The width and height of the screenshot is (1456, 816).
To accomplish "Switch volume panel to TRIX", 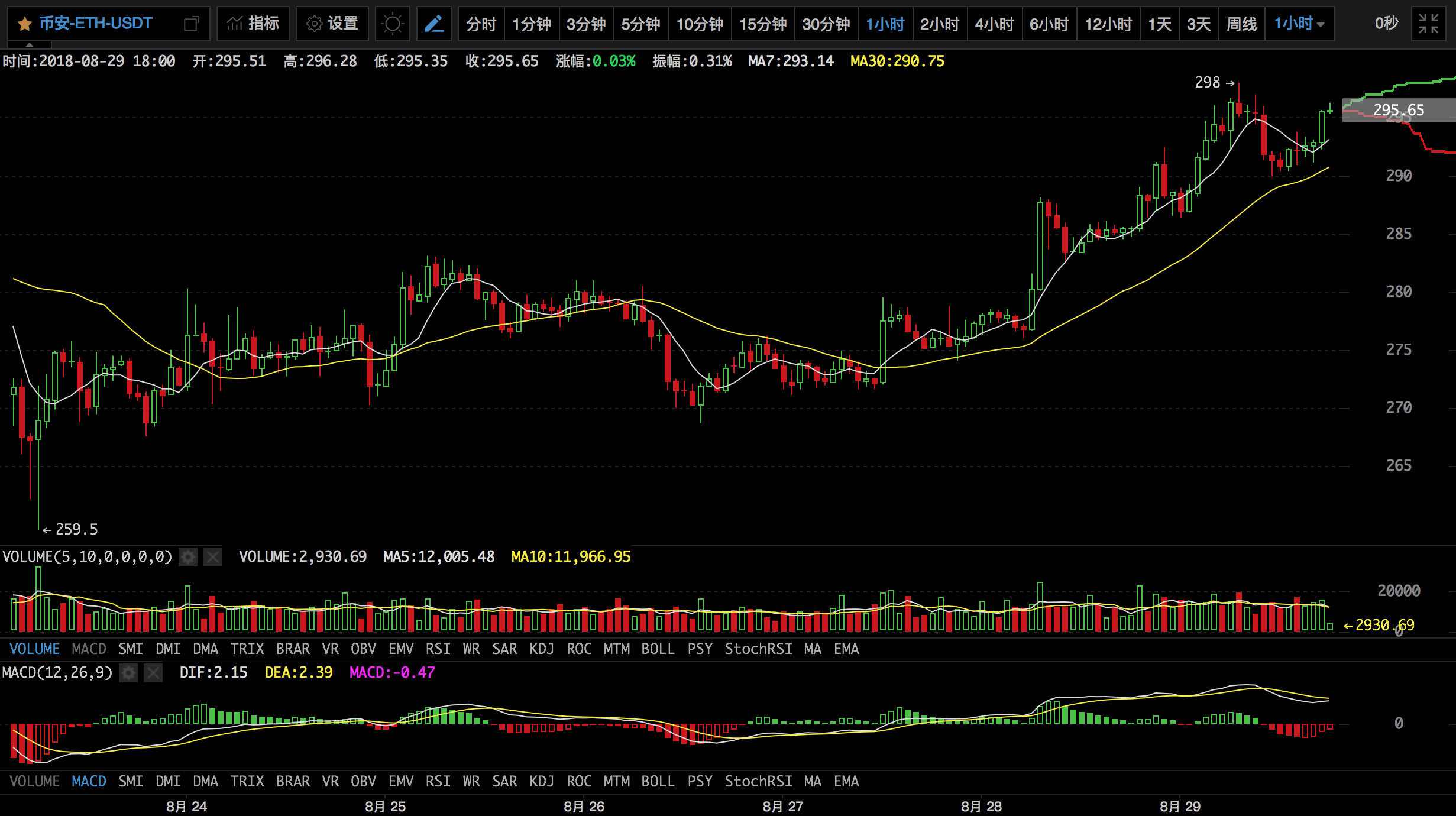I will [247, 649].
